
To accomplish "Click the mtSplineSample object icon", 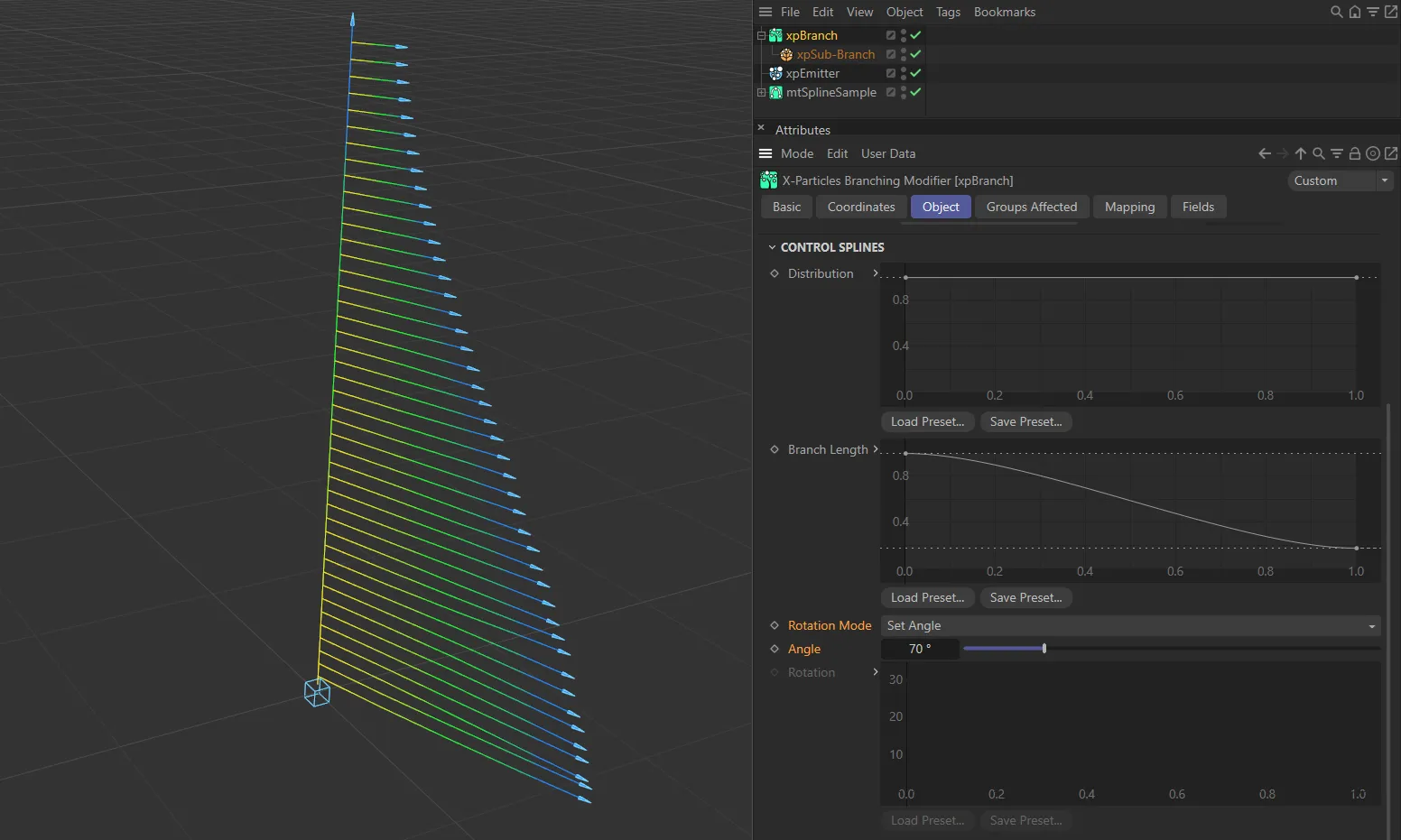I will click(775, 92).
